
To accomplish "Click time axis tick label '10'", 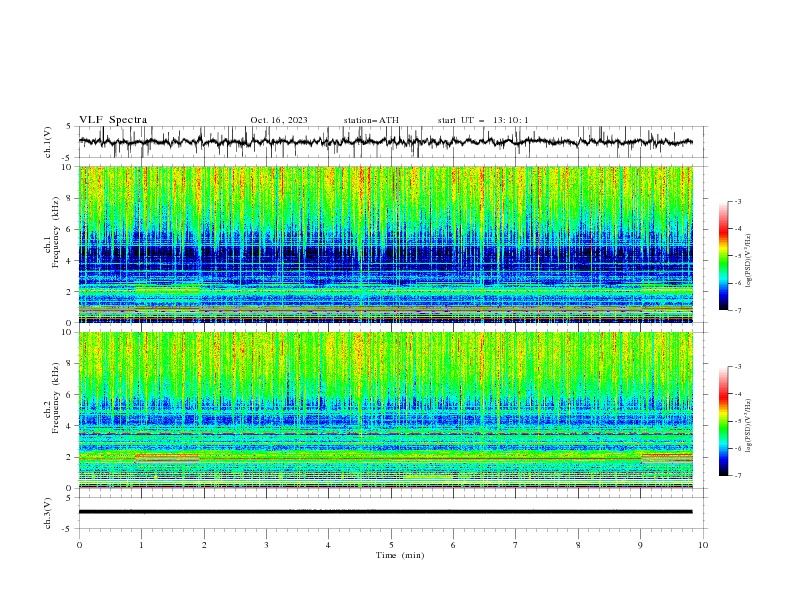I will pos(703,545).
